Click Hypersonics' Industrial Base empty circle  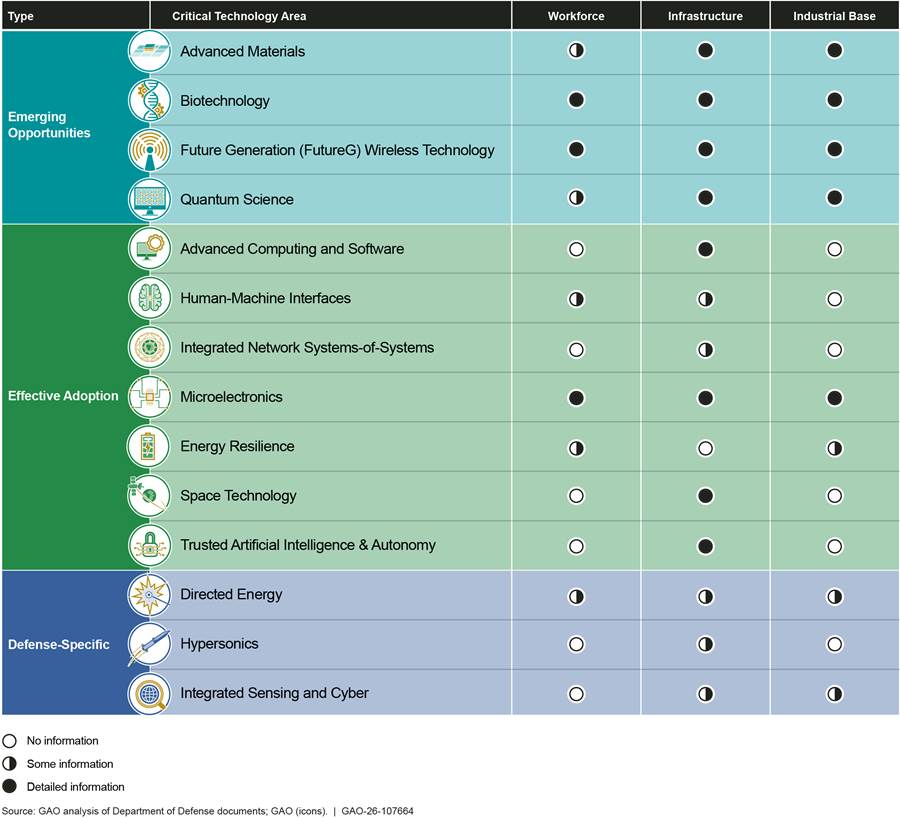pos(835,644)
